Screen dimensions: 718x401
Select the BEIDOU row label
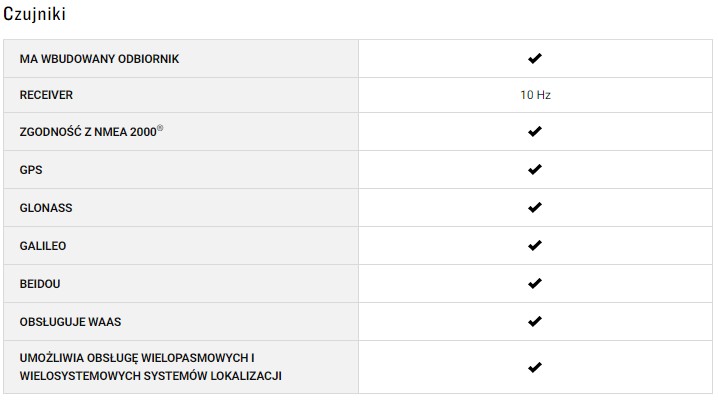pos(40,284)
